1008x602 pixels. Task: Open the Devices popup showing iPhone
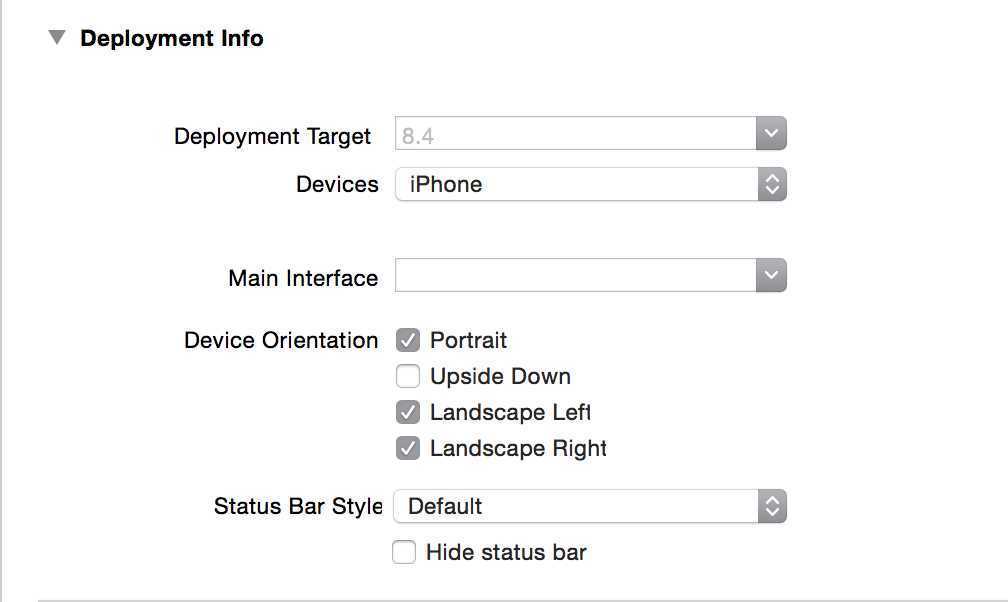[x=575, y=184]
